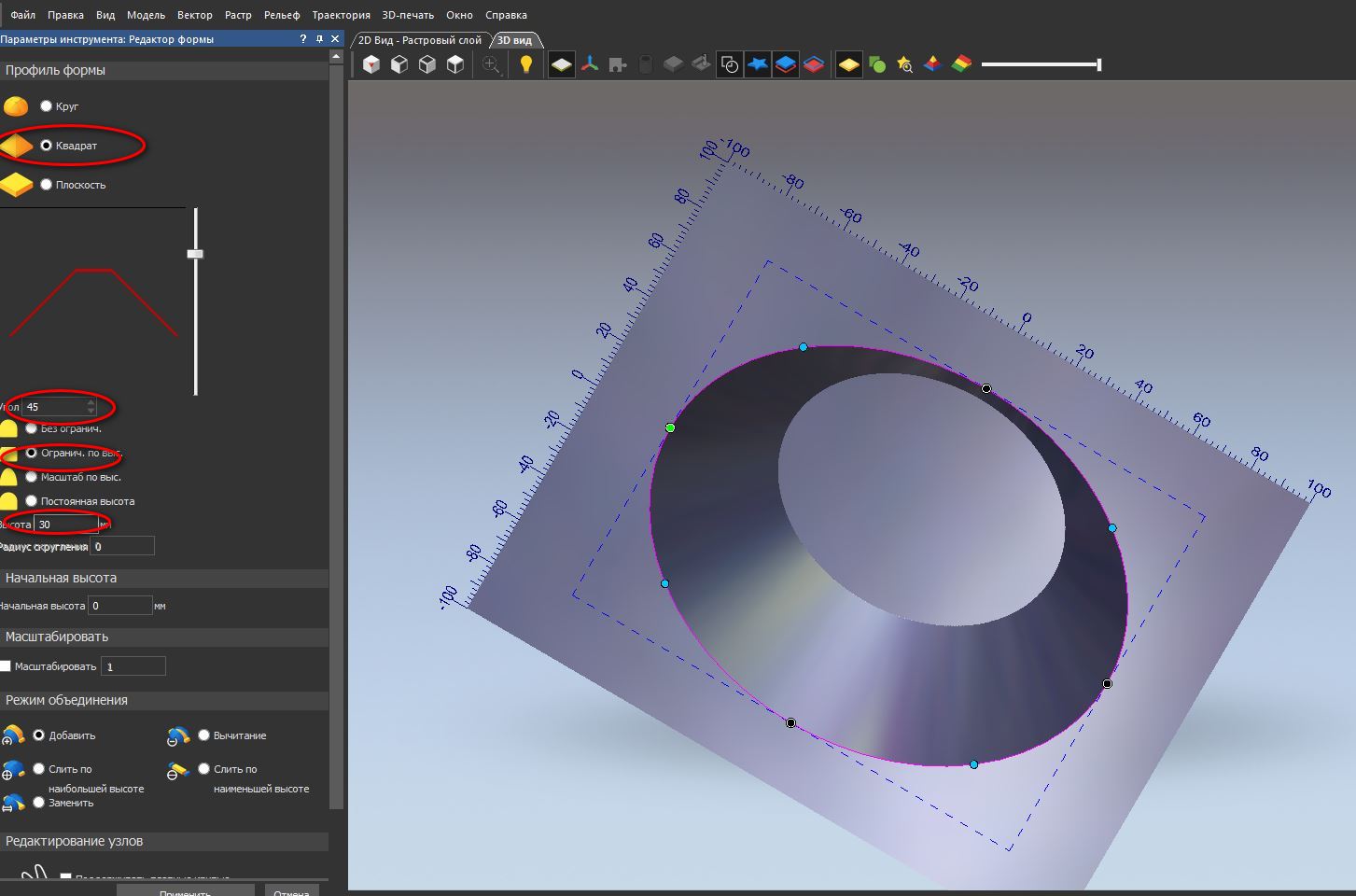Enable the Масштабировать checkbox

6,666
